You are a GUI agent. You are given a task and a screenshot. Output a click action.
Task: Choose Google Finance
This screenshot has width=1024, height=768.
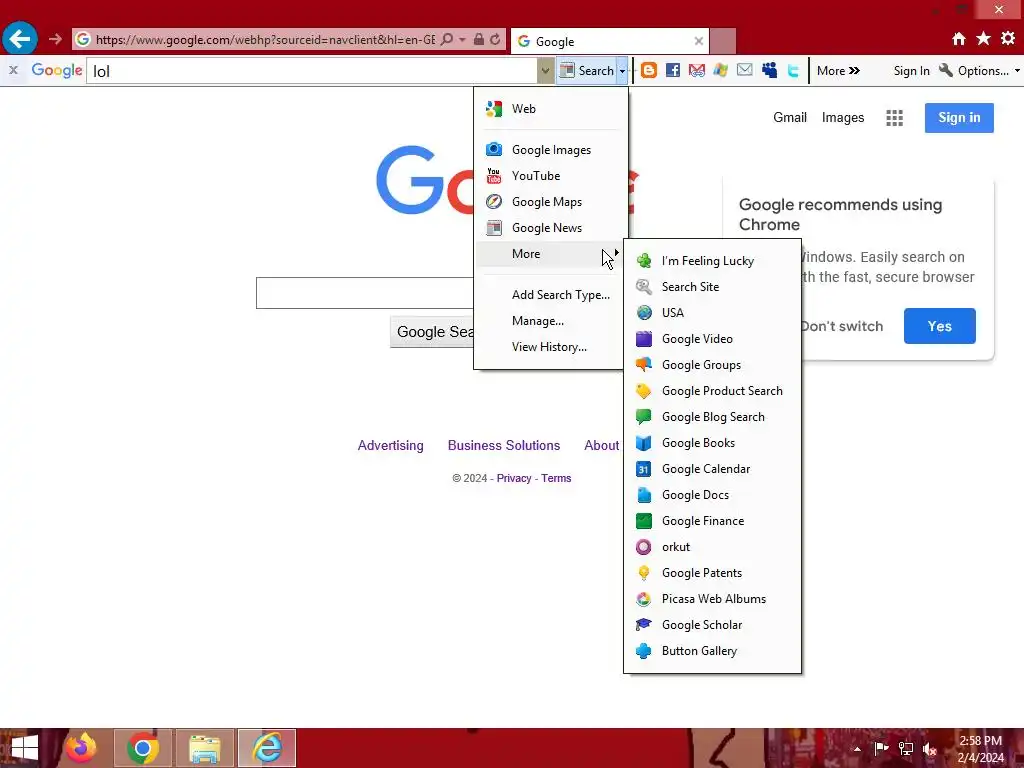[712, 521]
